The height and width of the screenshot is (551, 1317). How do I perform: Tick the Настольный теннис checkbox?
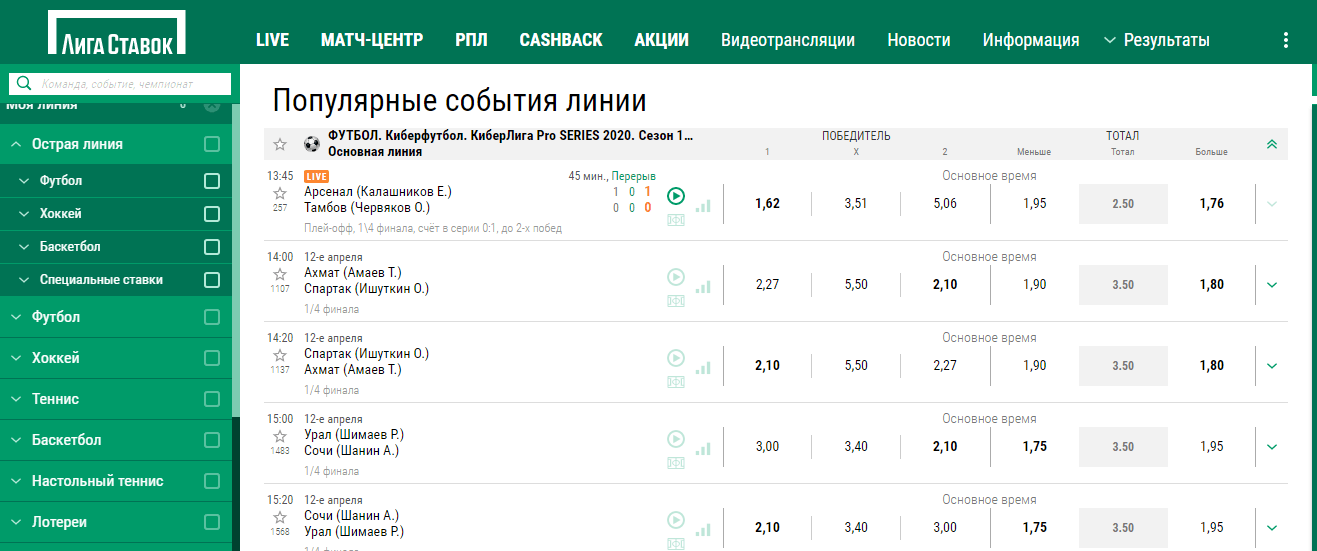[212, 481]
